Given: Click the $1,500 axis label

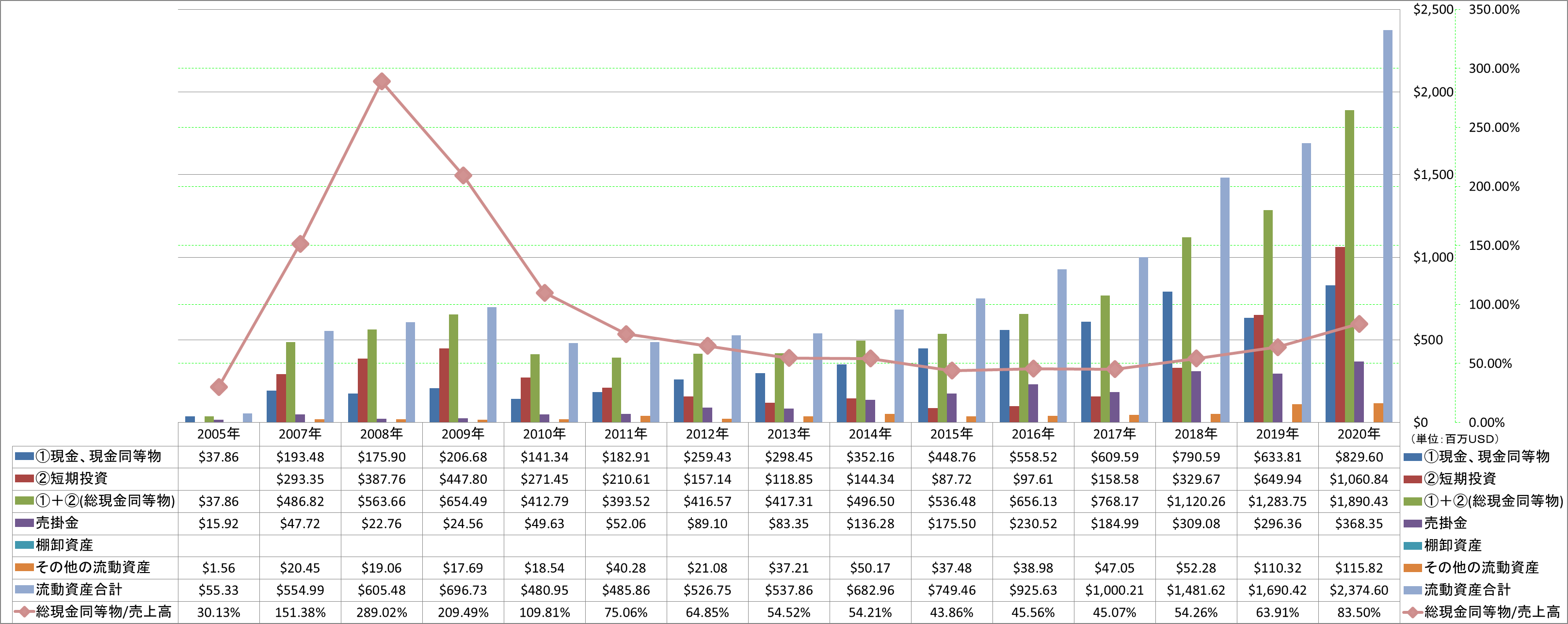Looking at the screenshot, I should coord(1433,175).
